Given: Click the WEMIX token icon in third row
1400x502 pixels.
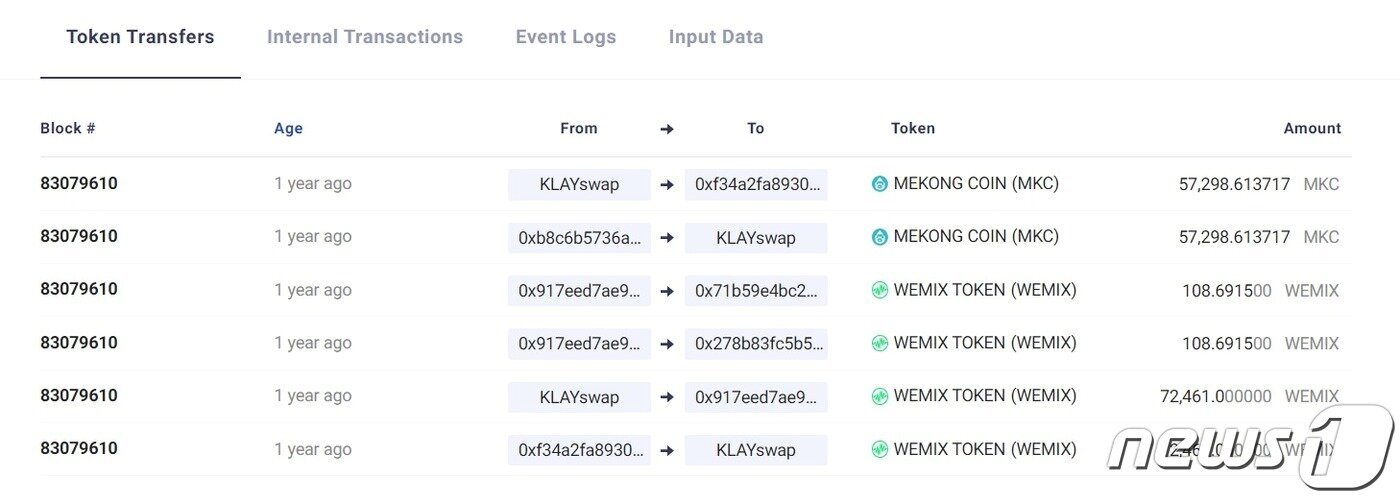Looking at the screenshot, I should [x=880, y=290].
